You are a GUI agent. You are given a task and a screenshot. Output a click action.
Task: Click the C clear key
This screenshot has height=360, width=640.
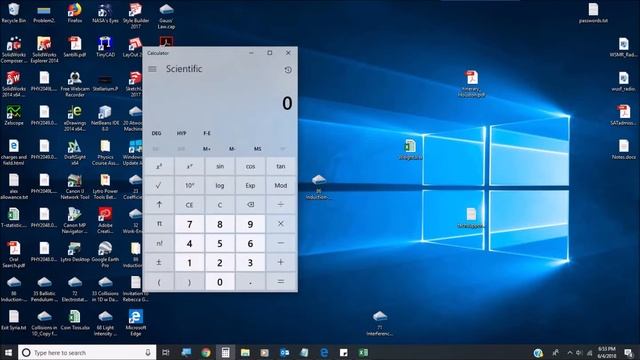pyautogui.click(x=220, y=204)
